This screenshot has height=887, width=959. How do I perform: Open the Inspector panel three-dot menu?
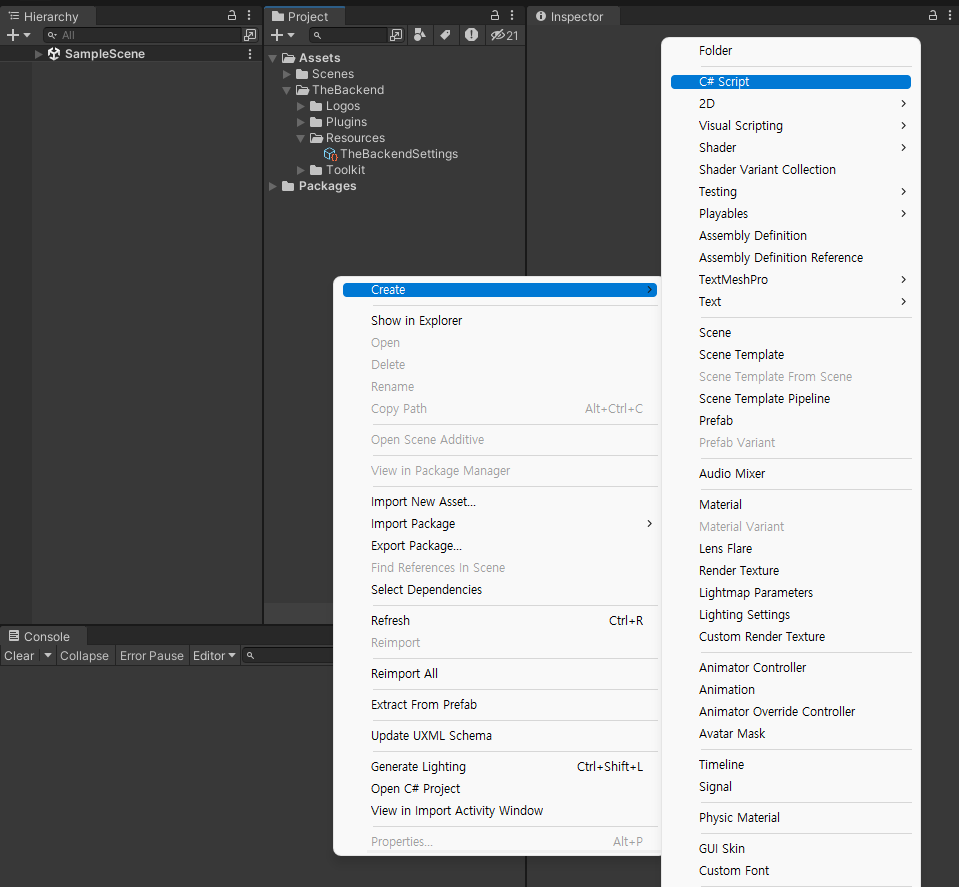[950, 15]
